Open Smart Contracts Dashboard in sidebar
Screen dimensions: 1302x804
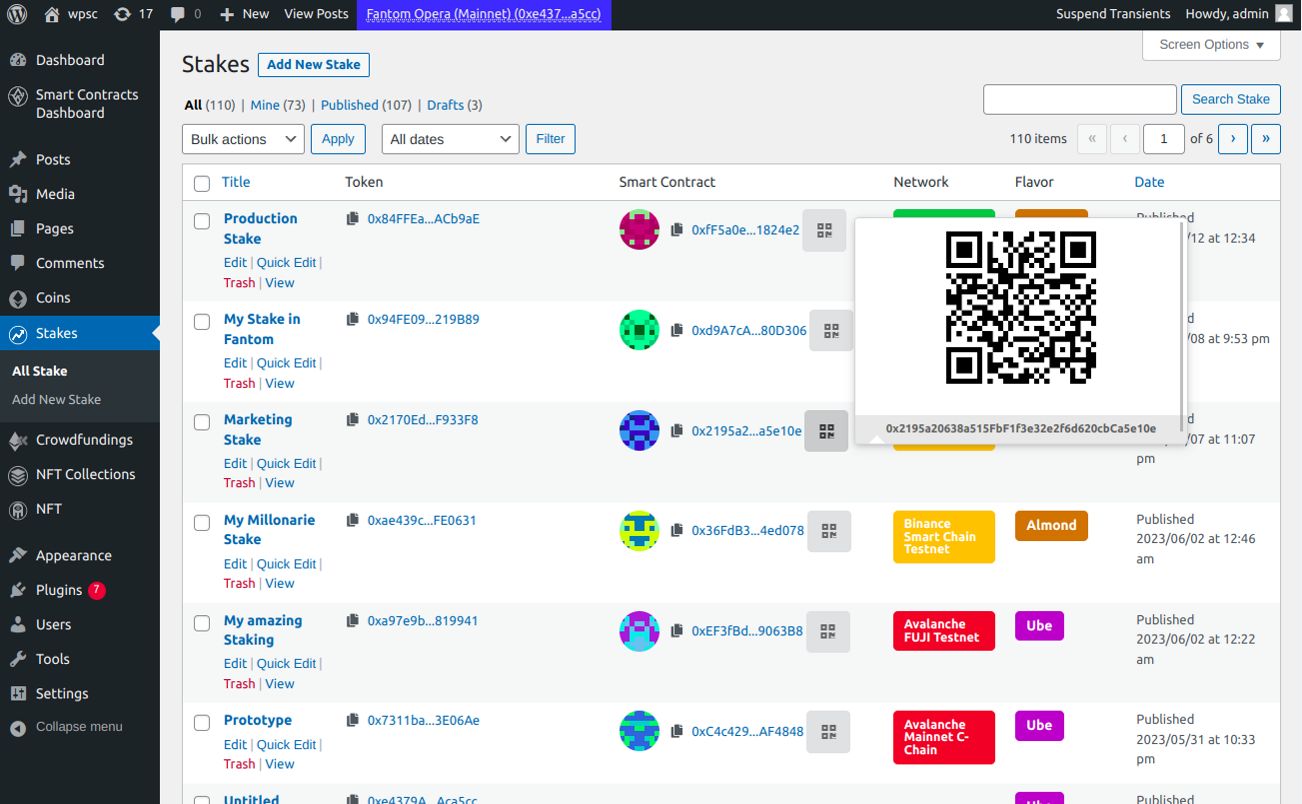click(80, 104)
